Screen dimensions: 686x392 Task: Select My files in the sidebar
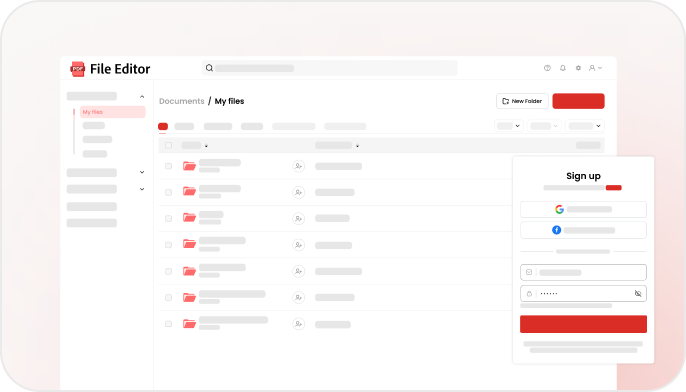tap(112, 112)
